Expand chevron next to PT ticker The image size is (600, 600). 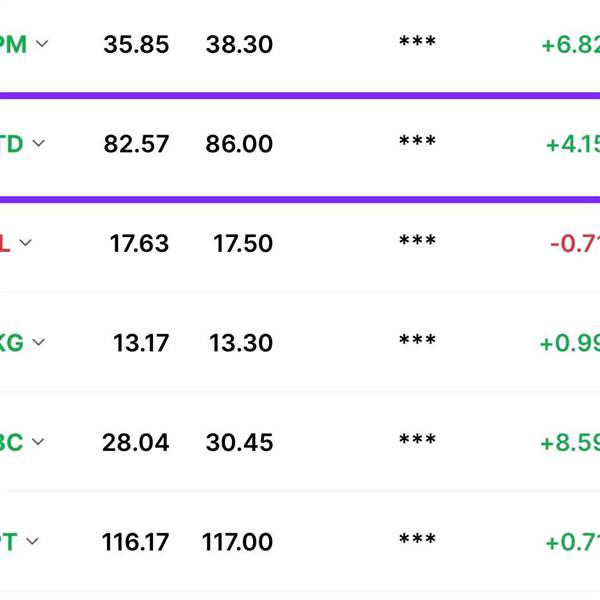tap(33, 541)
